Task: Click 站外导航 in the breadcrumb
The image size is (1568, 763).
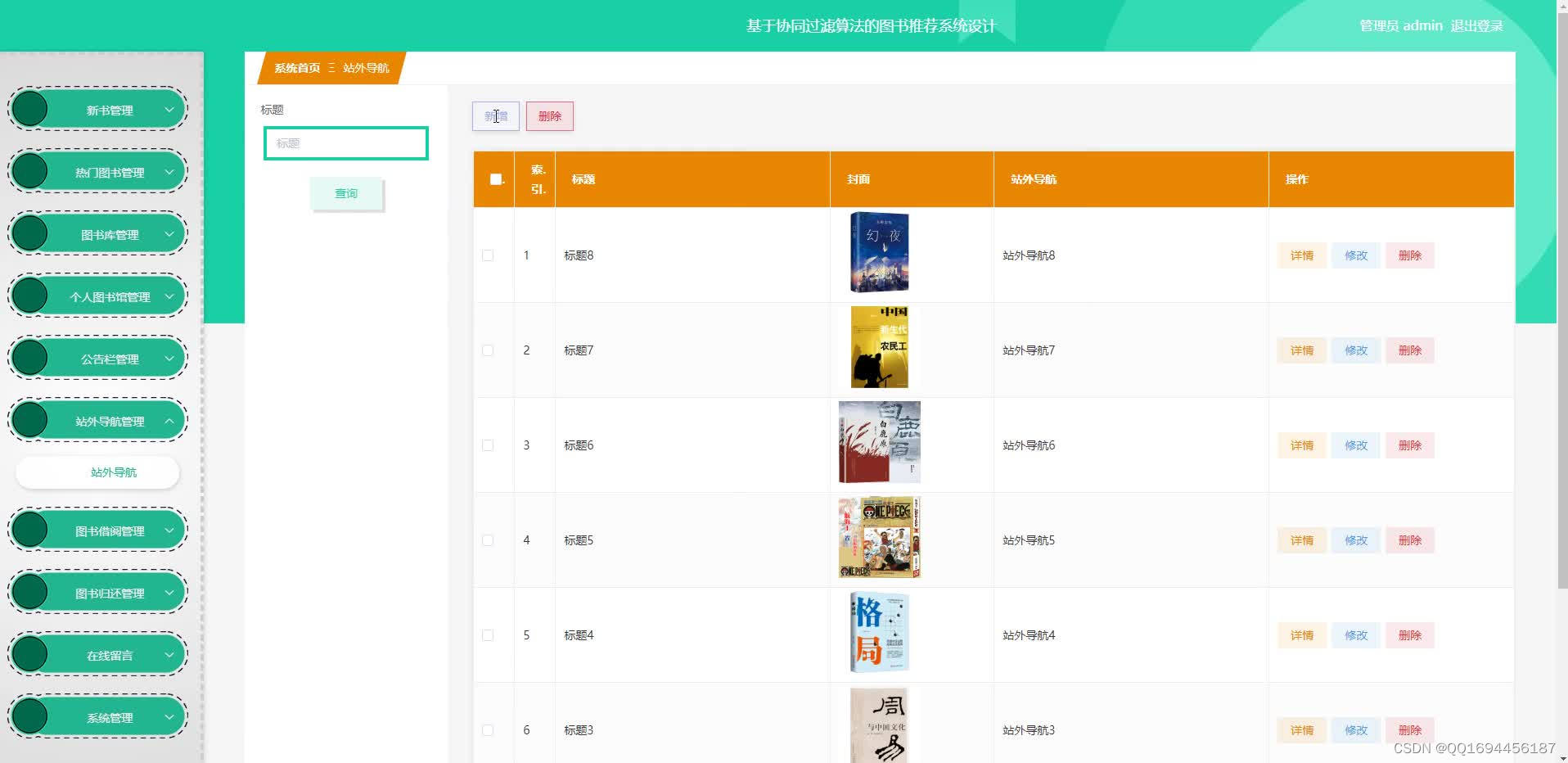Action: pos(366,68)
